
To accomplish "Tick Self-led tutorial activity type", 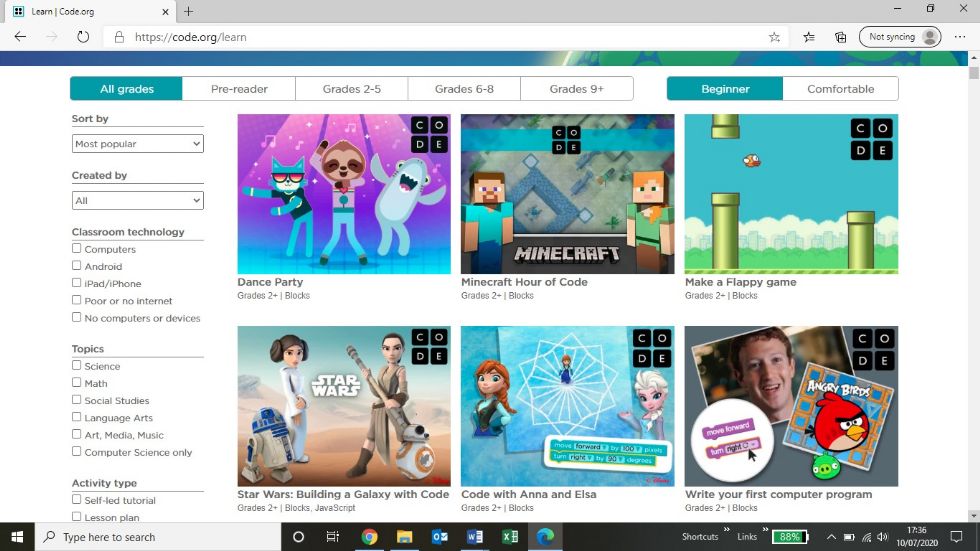I will pyautogui.click(x=76, y=499).
